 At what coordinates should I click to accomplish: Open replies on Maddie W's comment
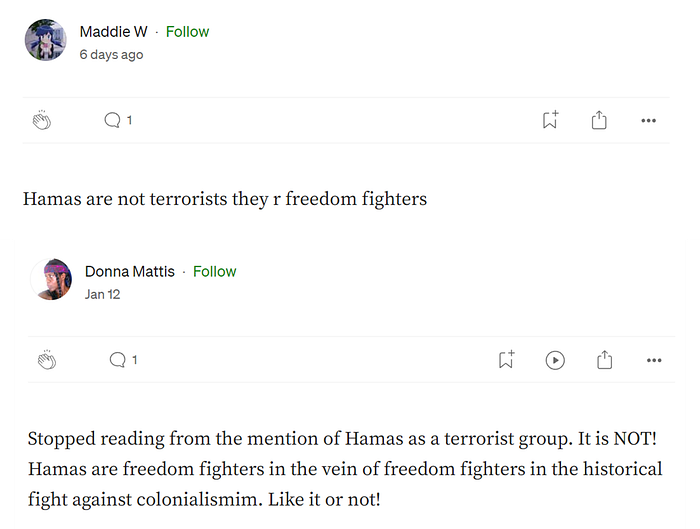[x=118, y=120]
